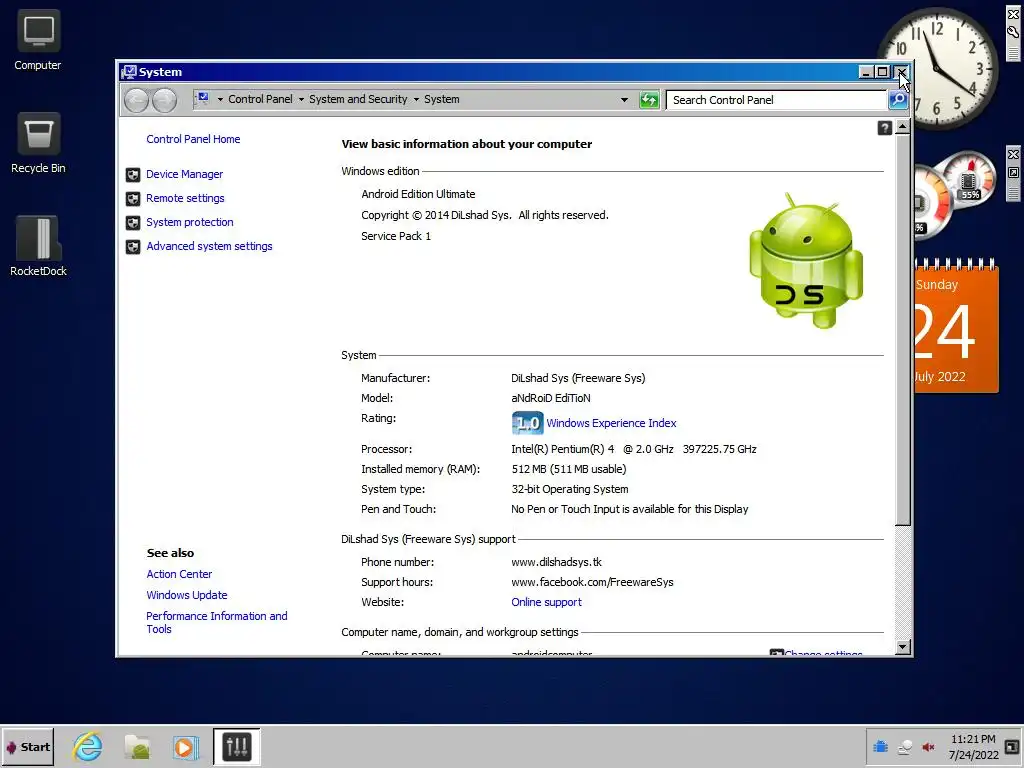Expand the arrow left of Control Panel breadcrumb

click(x=220, y=99)
